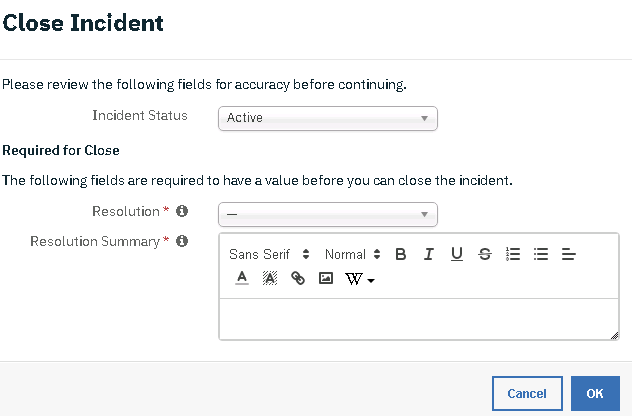Show info for Resolution Summary field
Screen dimensions: 632x416
pyautogui.click(x=182, y=241)
